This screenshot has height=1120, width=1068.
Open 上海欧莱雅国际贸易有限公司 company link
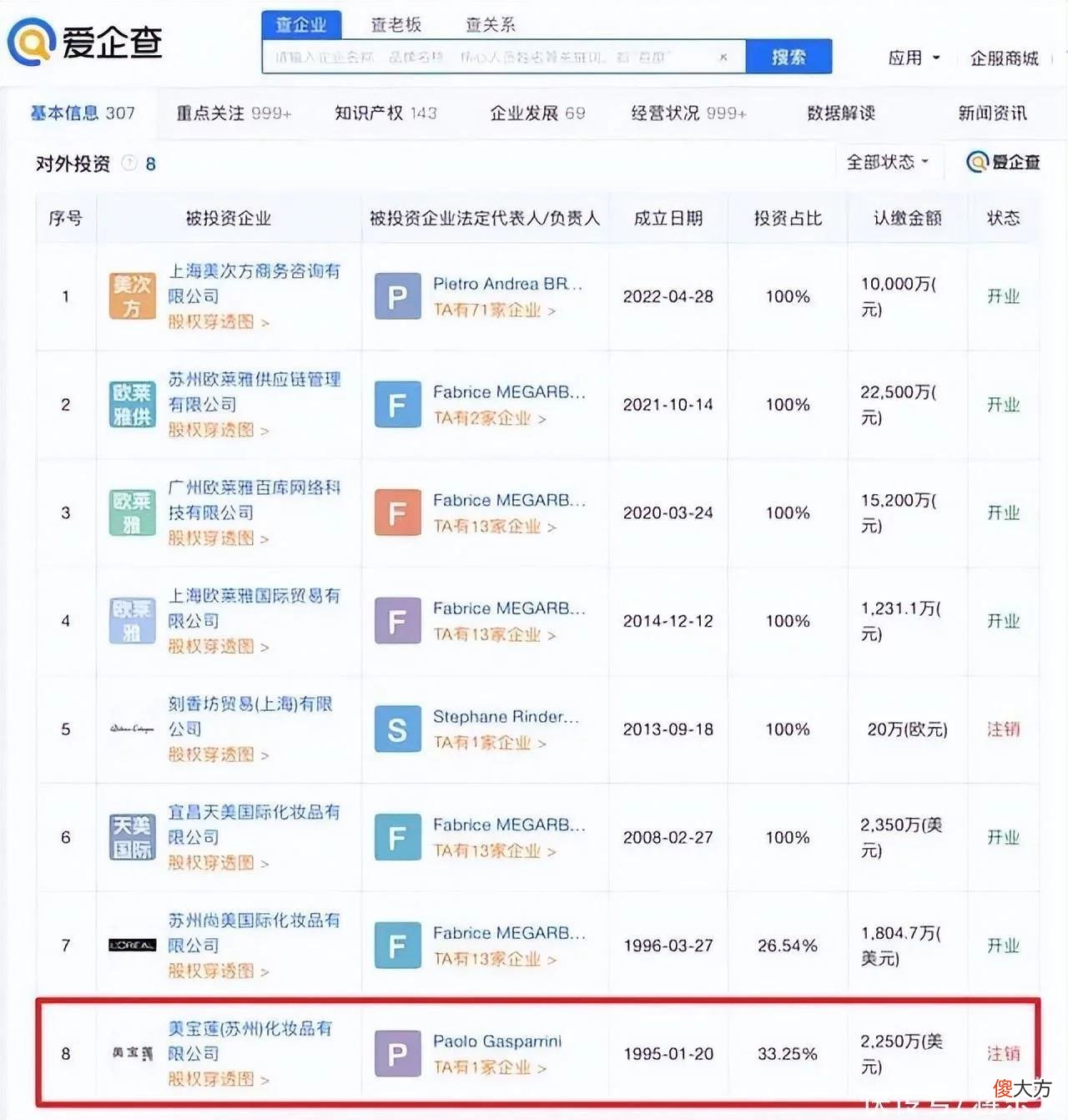(x=254, y=608)
